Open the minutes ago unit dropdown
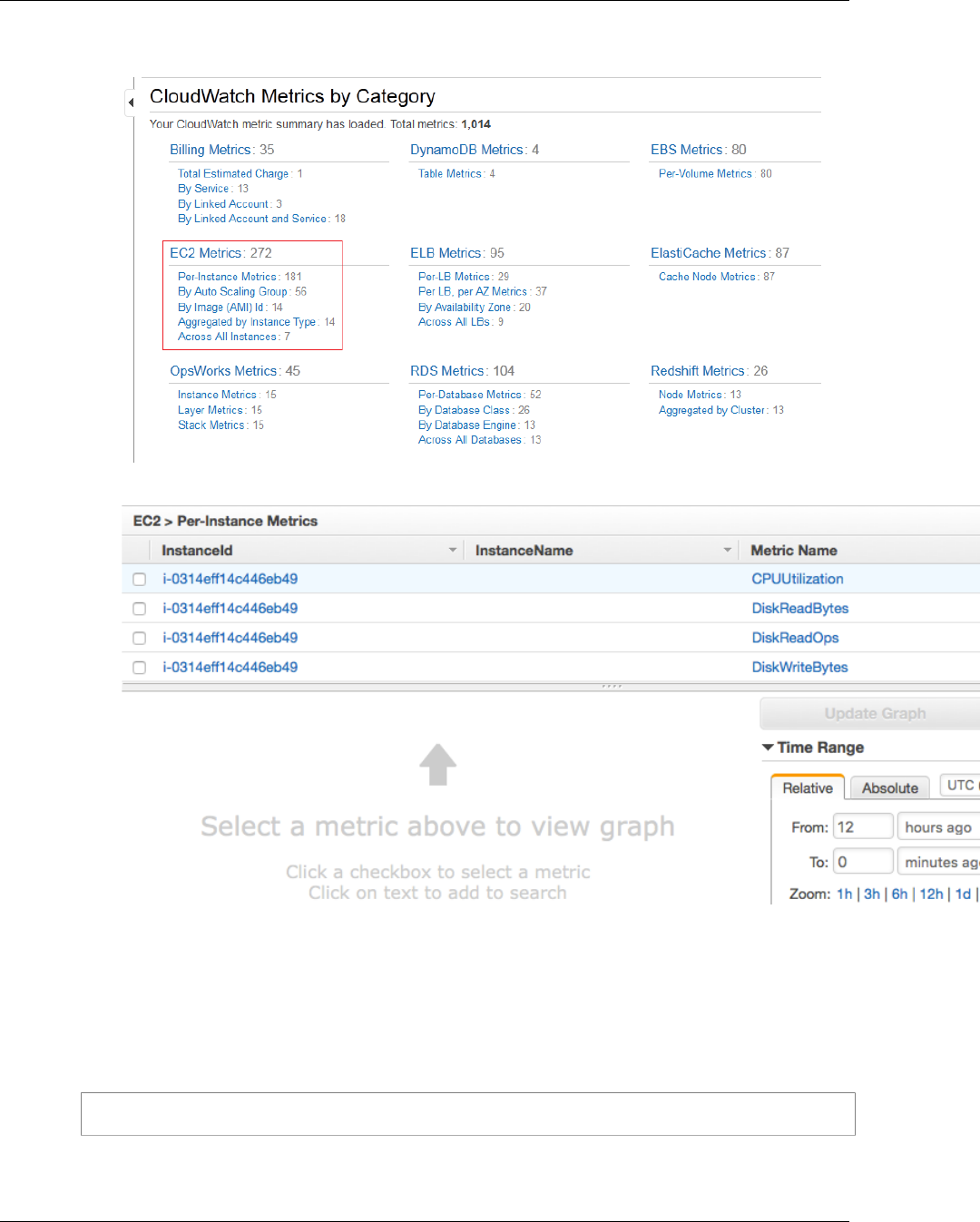Viewport: 980px width, 1222px height. tap(938, 862)
